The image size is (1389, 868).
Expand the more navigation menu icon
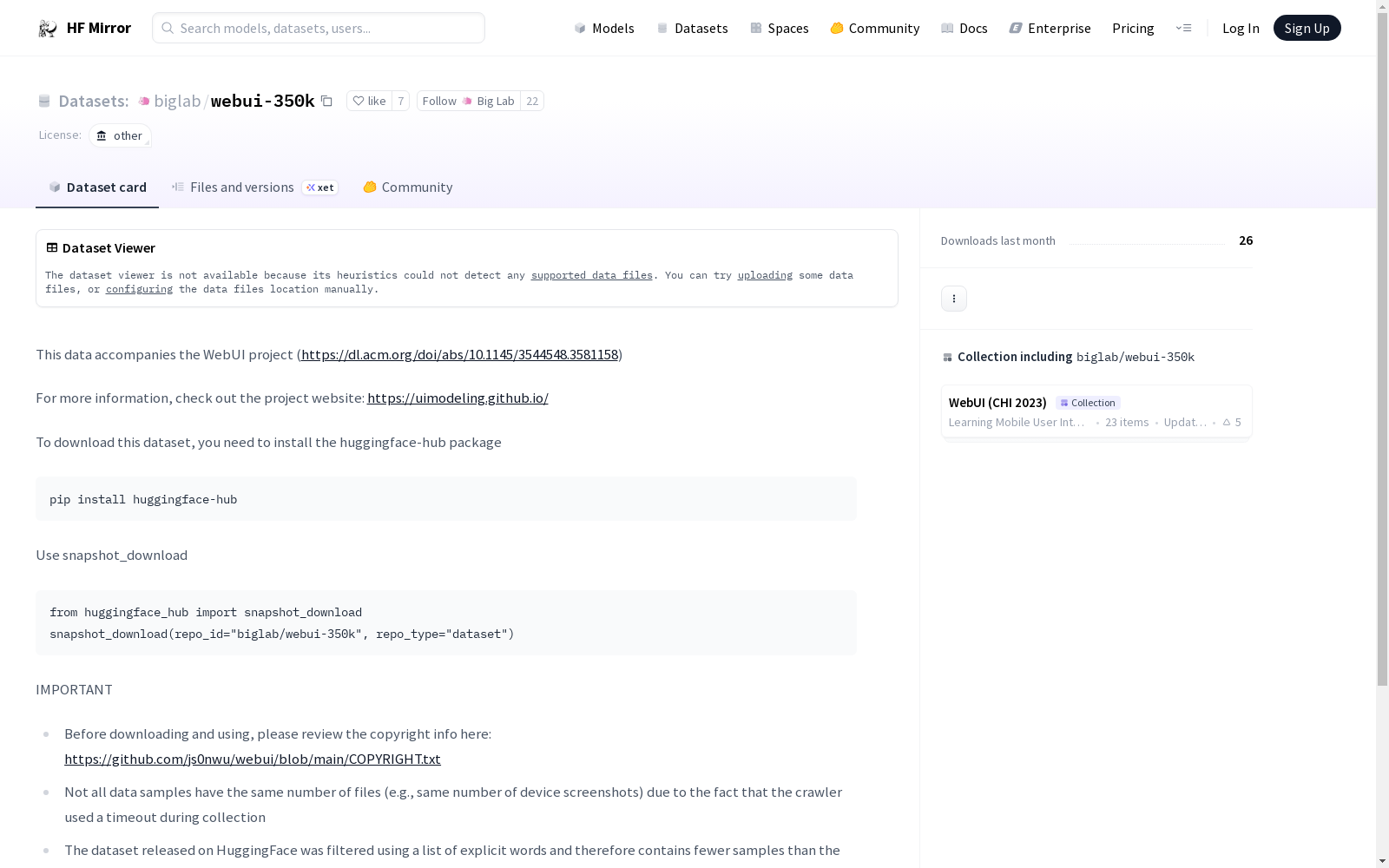1183,28
